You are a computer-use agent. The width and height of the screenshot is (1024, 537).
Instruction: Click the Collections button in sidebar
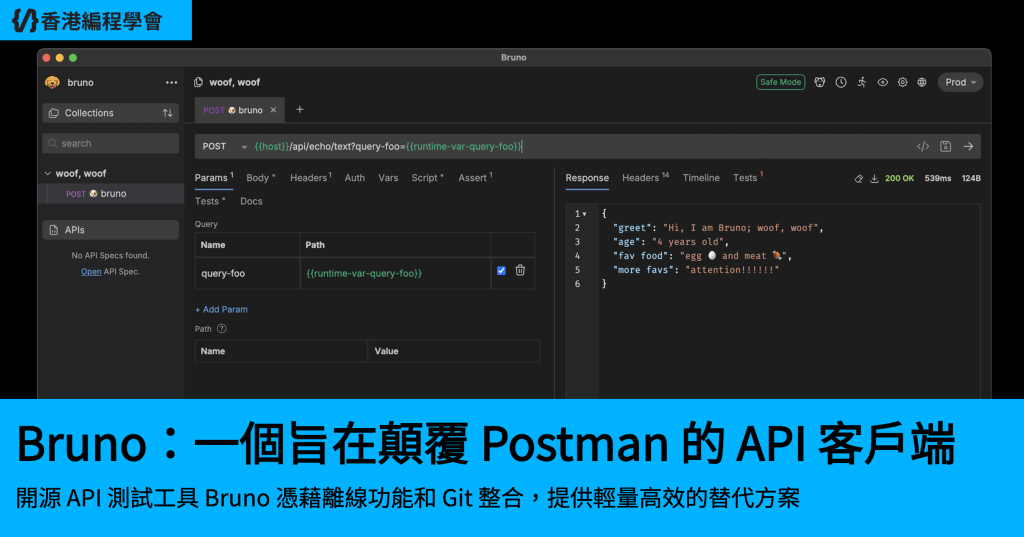click(x=110, y=113)
